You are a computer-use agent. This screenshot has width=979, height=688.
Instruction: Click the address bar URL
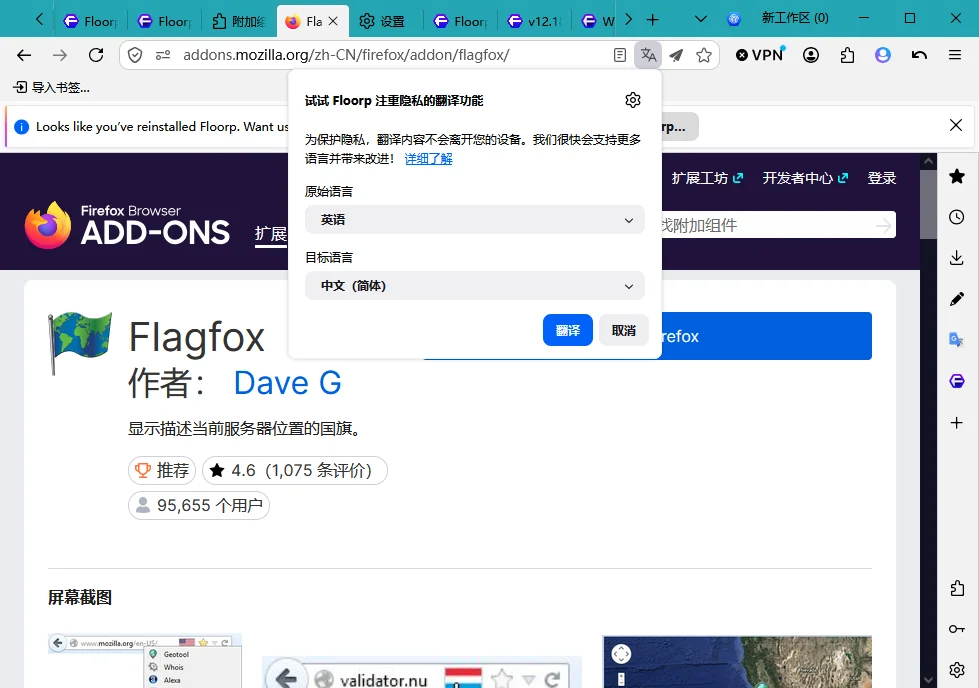[346, 55]
